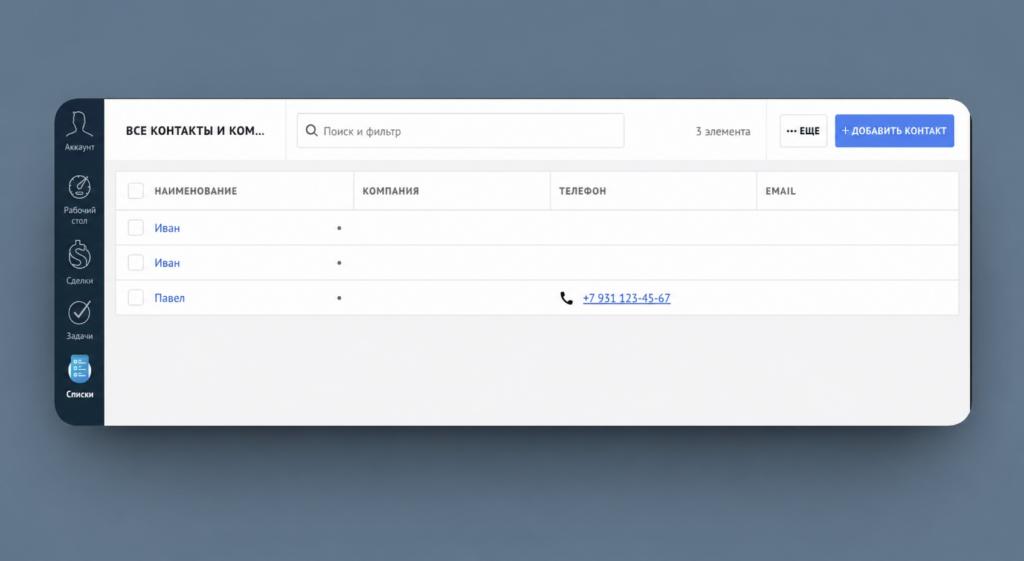Click the dot marker in Павел row
This screenshot has height=561, width=1024.
tap(339, 298)
